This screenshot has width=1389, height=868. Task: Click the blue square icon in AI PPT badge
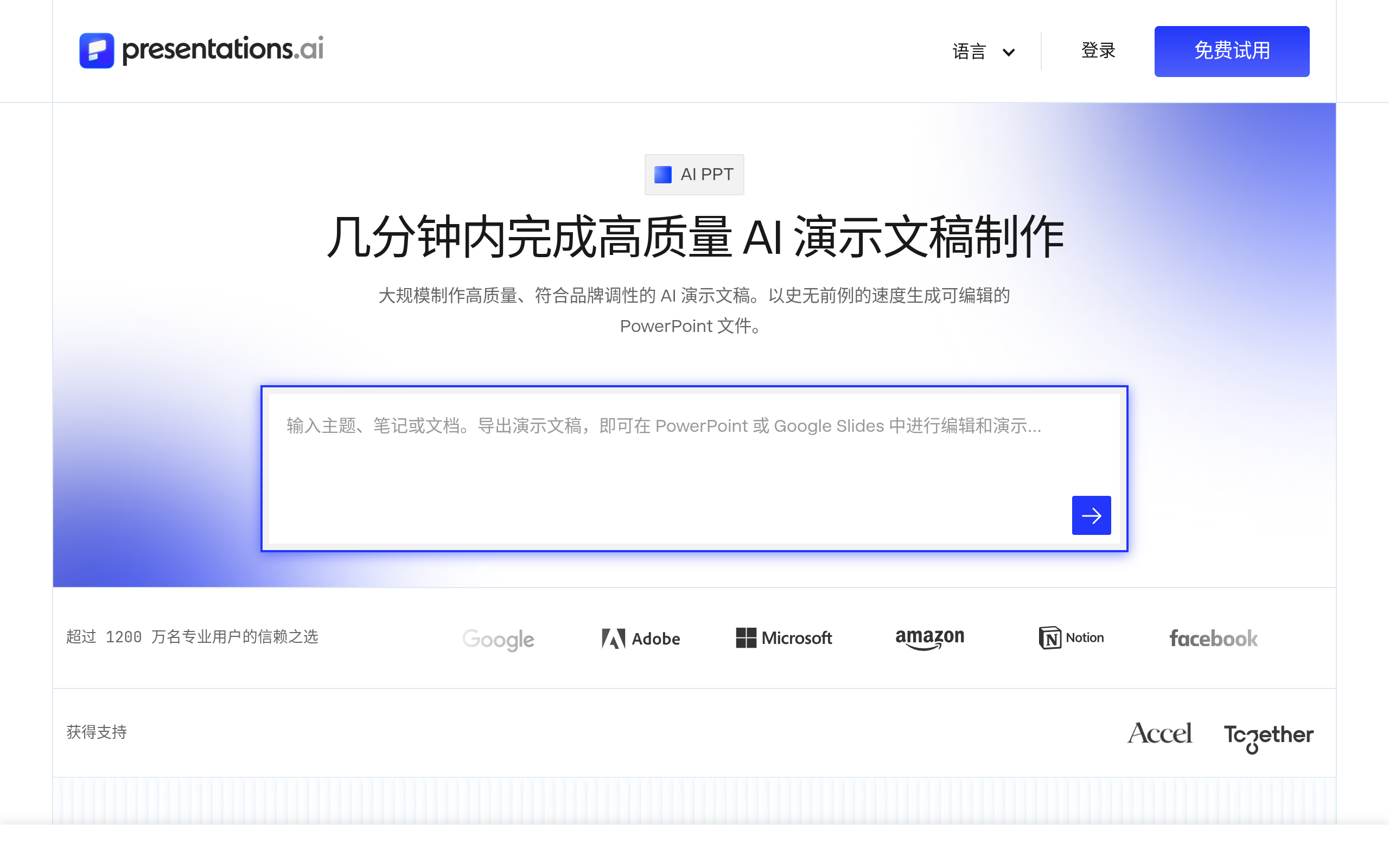pyautogui.click(x=663, y=175)
